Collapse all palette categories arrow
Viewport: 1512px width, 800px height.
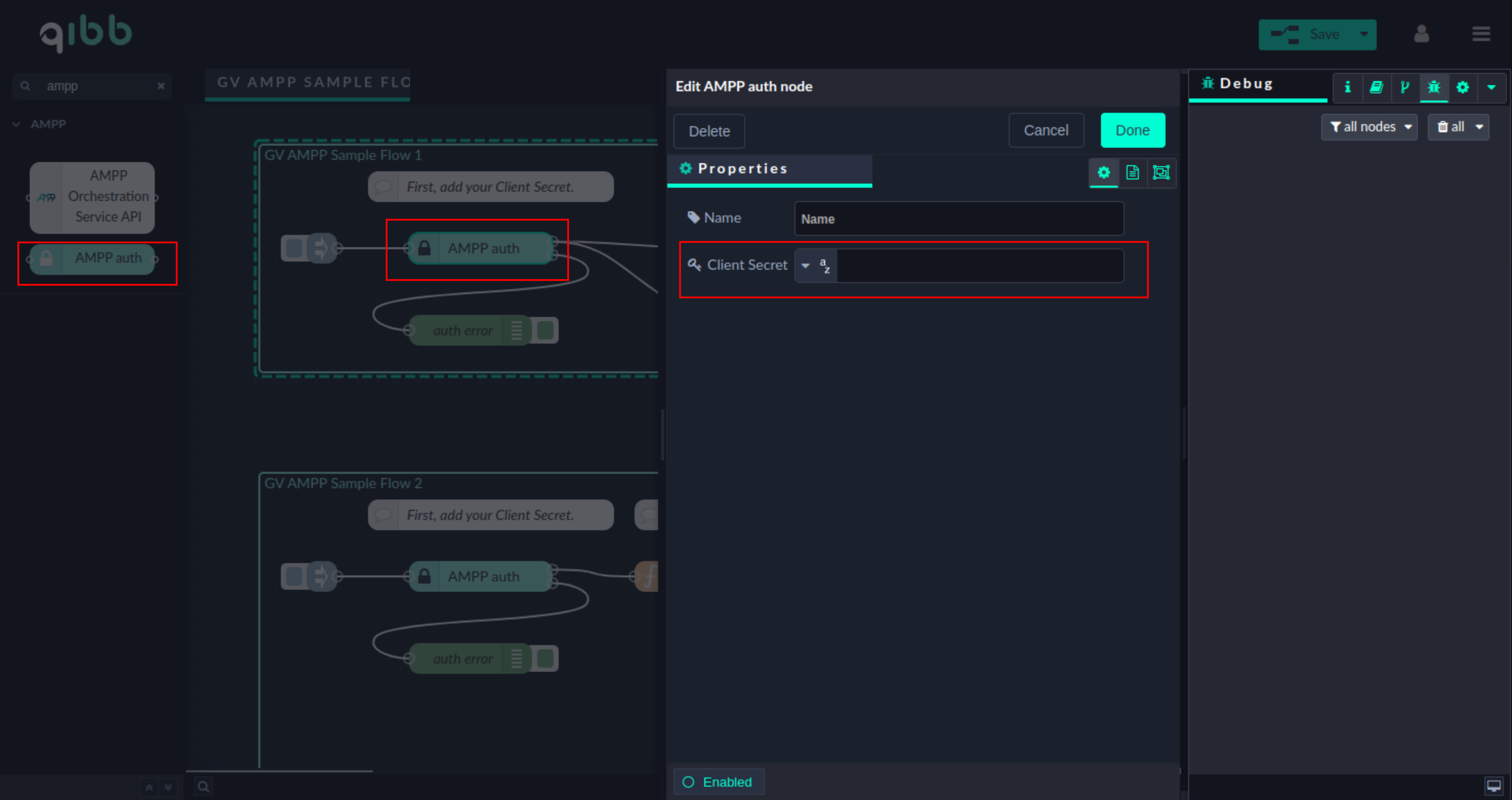(149, 787)
